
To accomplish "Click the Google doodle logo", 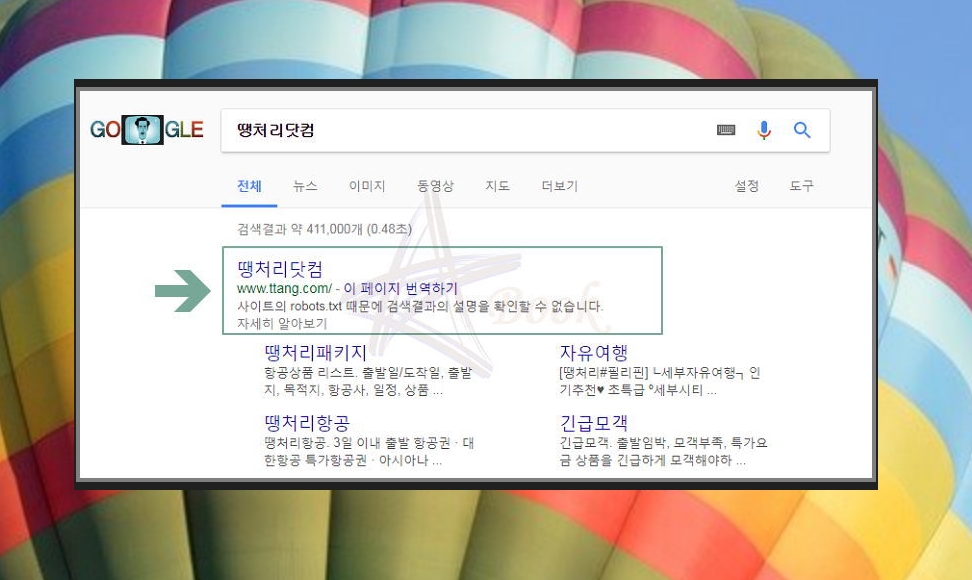I will 147,130.
